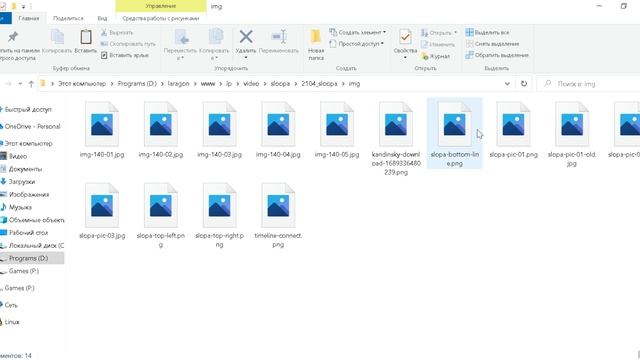Viewport: 640px width, 360px height.
Task: Click Deselect (Снять выделение)
Action: pyautogui.click(x=493, y=44)
